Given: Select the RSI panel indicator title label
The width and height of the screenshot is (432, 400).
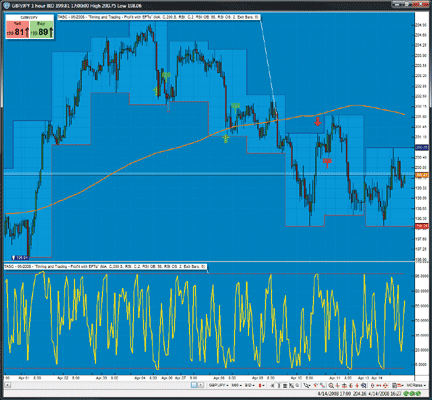Looking at the screenshot, I should (x=105, y=267).
